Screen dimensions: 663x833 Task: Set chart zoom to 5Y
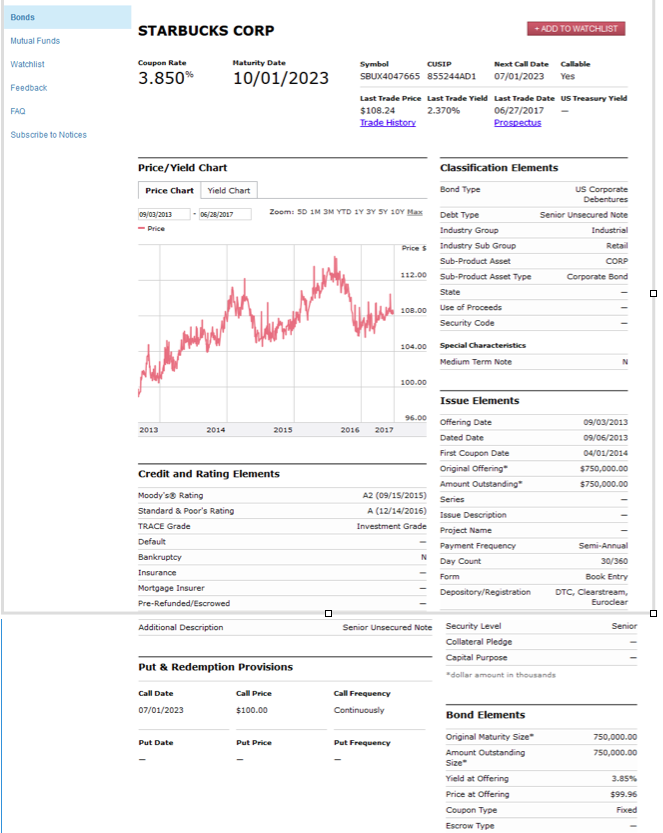coord(383,212)
